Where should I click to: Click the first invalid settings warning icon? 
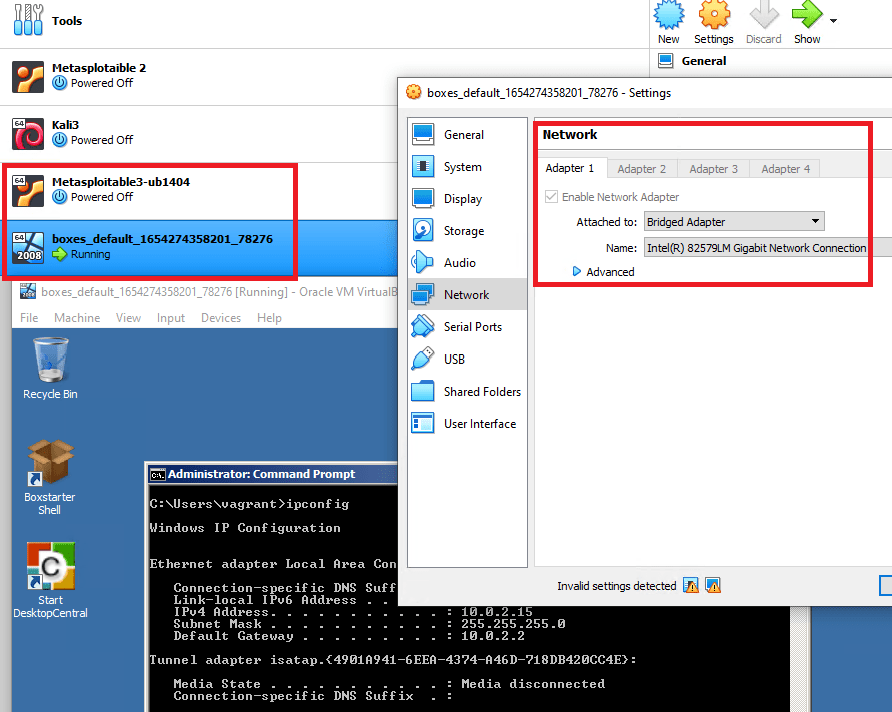[x=691, y=585]
